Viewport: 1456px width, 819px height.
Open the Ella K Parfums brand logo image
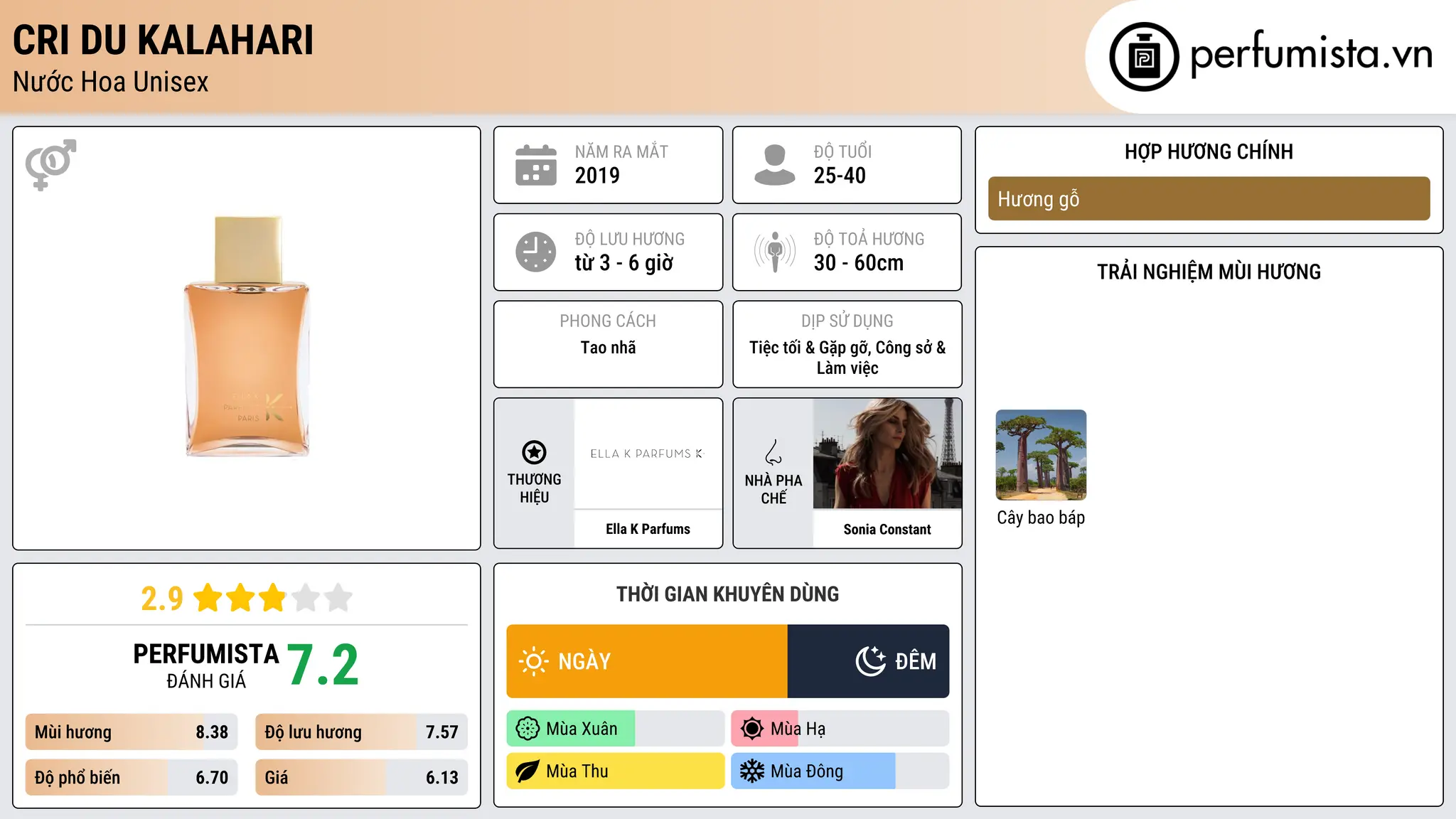point(648,454)
